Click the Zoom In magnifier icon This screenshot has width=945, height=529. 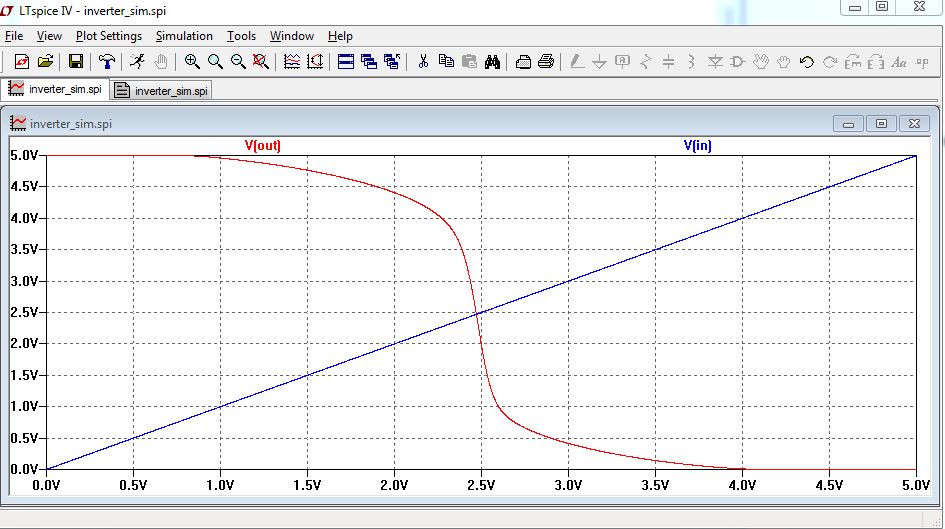pos(192,62)
